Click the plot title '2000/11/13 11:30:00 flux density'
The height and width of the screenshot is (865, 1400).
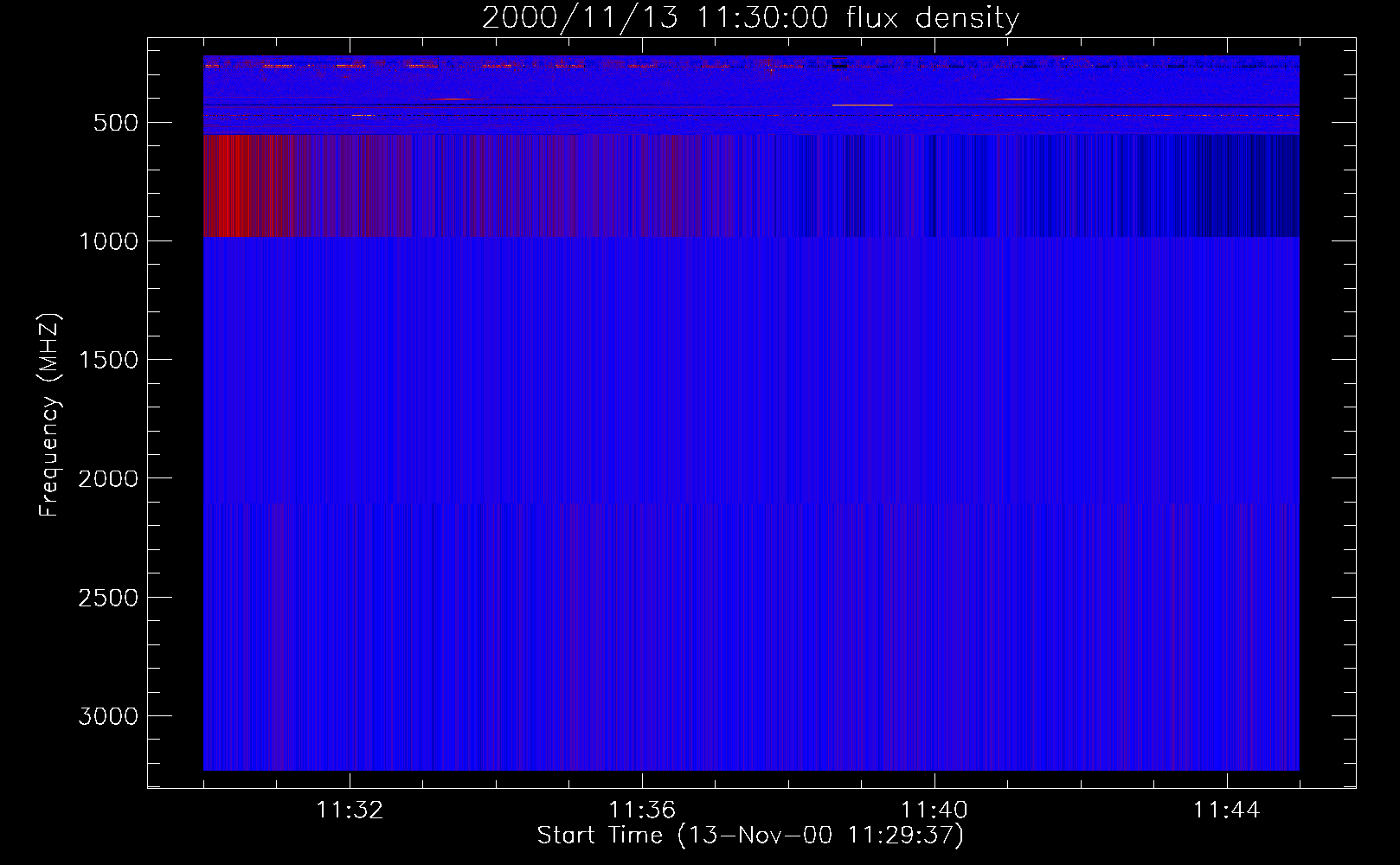point(750,17)
